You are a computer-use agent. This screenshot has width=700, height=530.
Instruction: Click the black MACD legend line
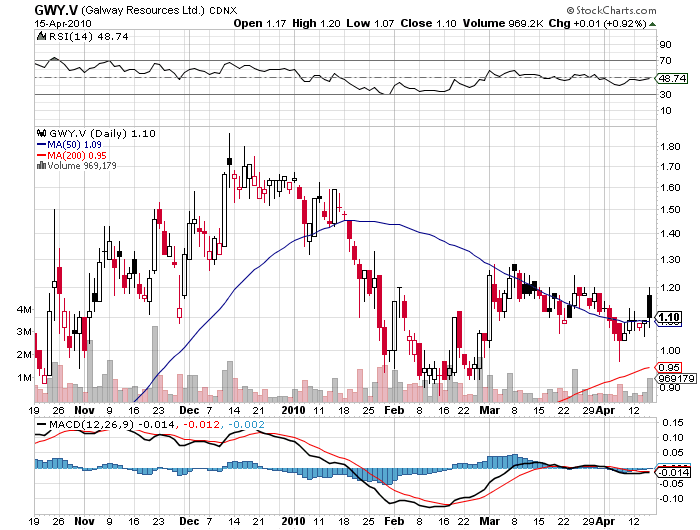point(42,425)
